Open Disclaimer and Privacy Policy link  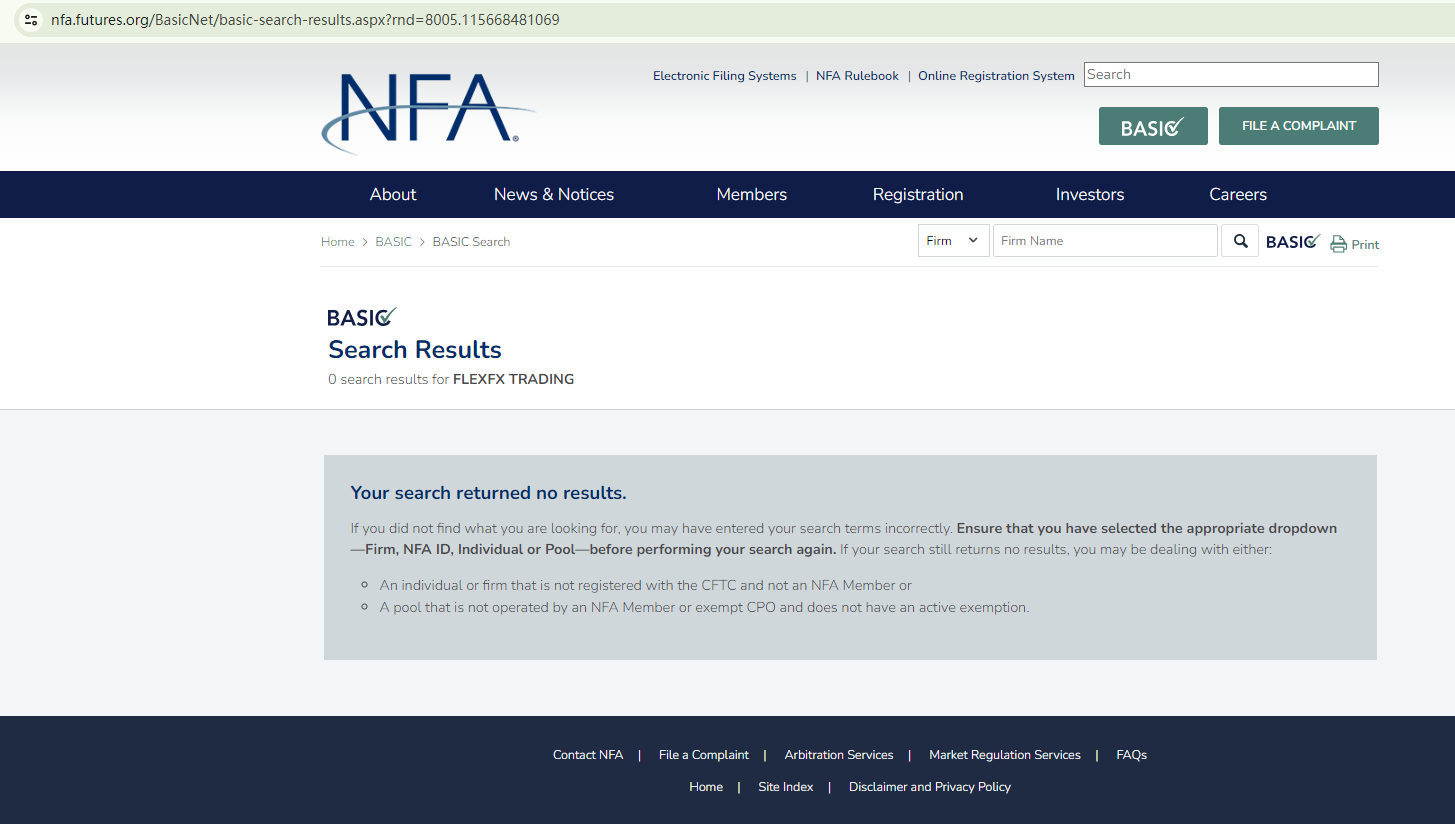point(930,787)
